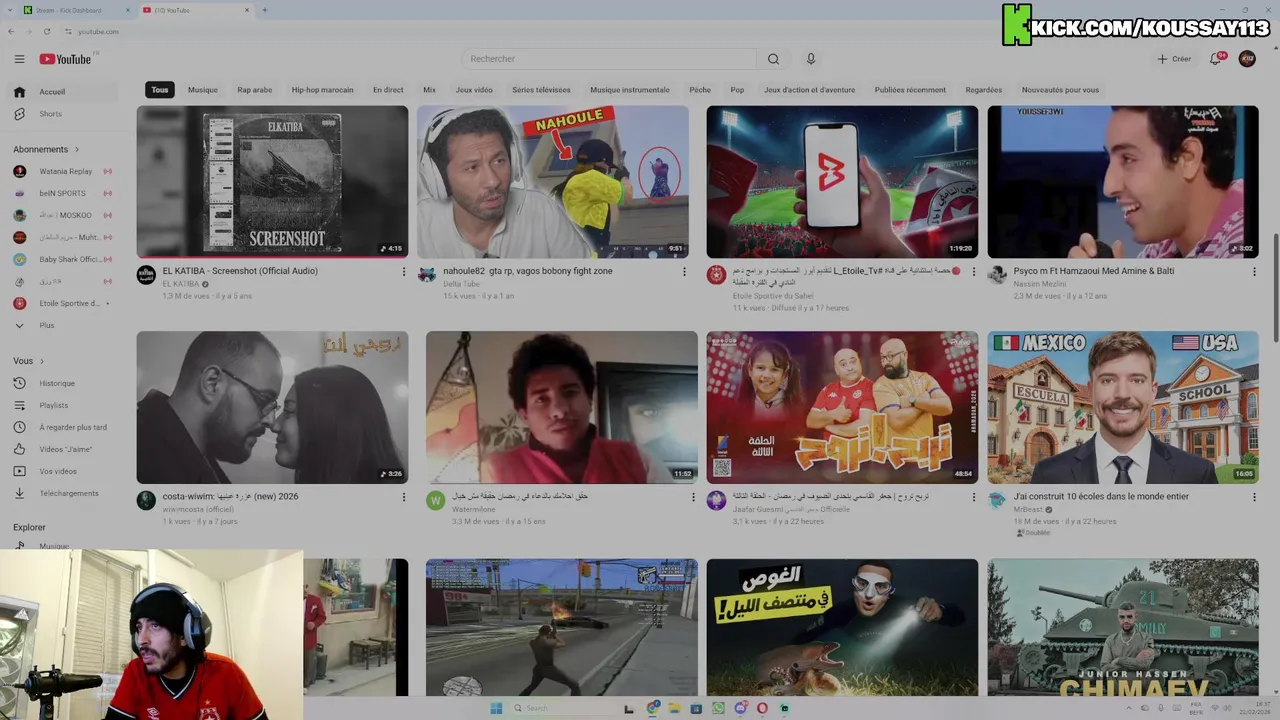Open Nassim Mezlini channel link
The height and width of the screenshot is (720, 1280).
pos(1040,284)
